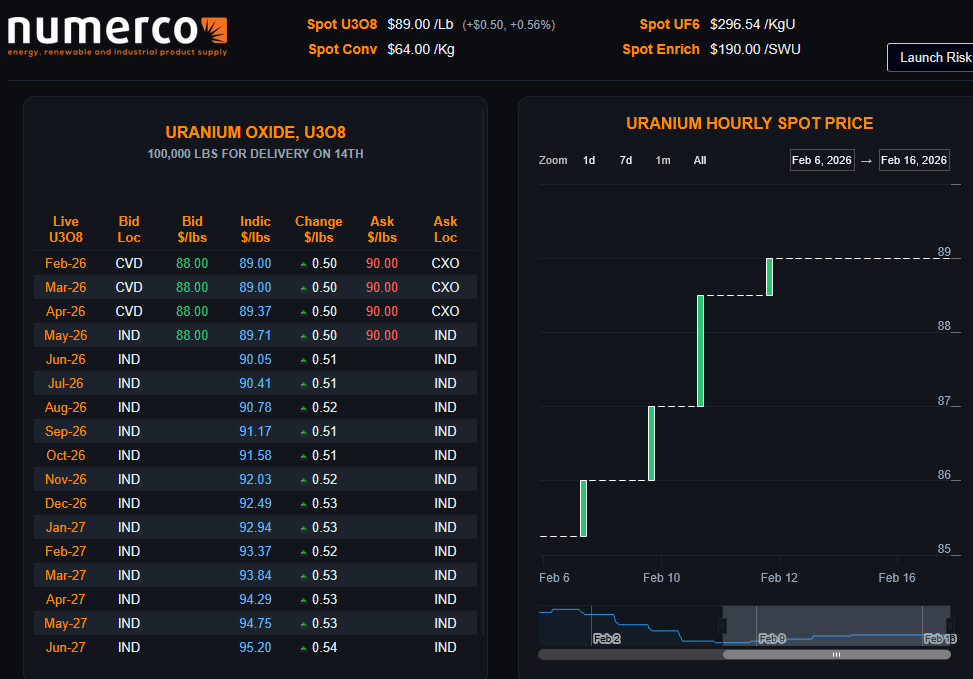Open the Feb 16, 2026 end date picker
Image resolution: width=973 pixels, height=679 pixels.
(x=914, y=160)
